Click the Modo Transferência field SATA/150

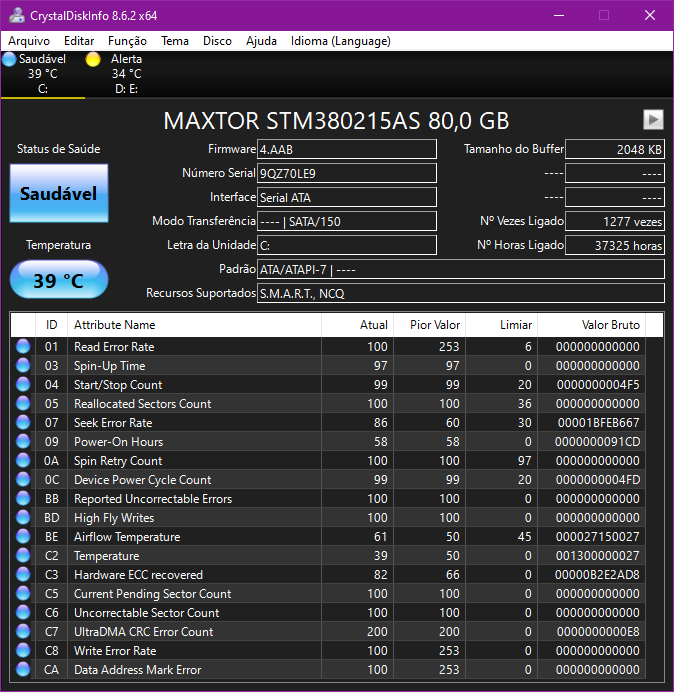pyautogui.click(x=347, y=221)
